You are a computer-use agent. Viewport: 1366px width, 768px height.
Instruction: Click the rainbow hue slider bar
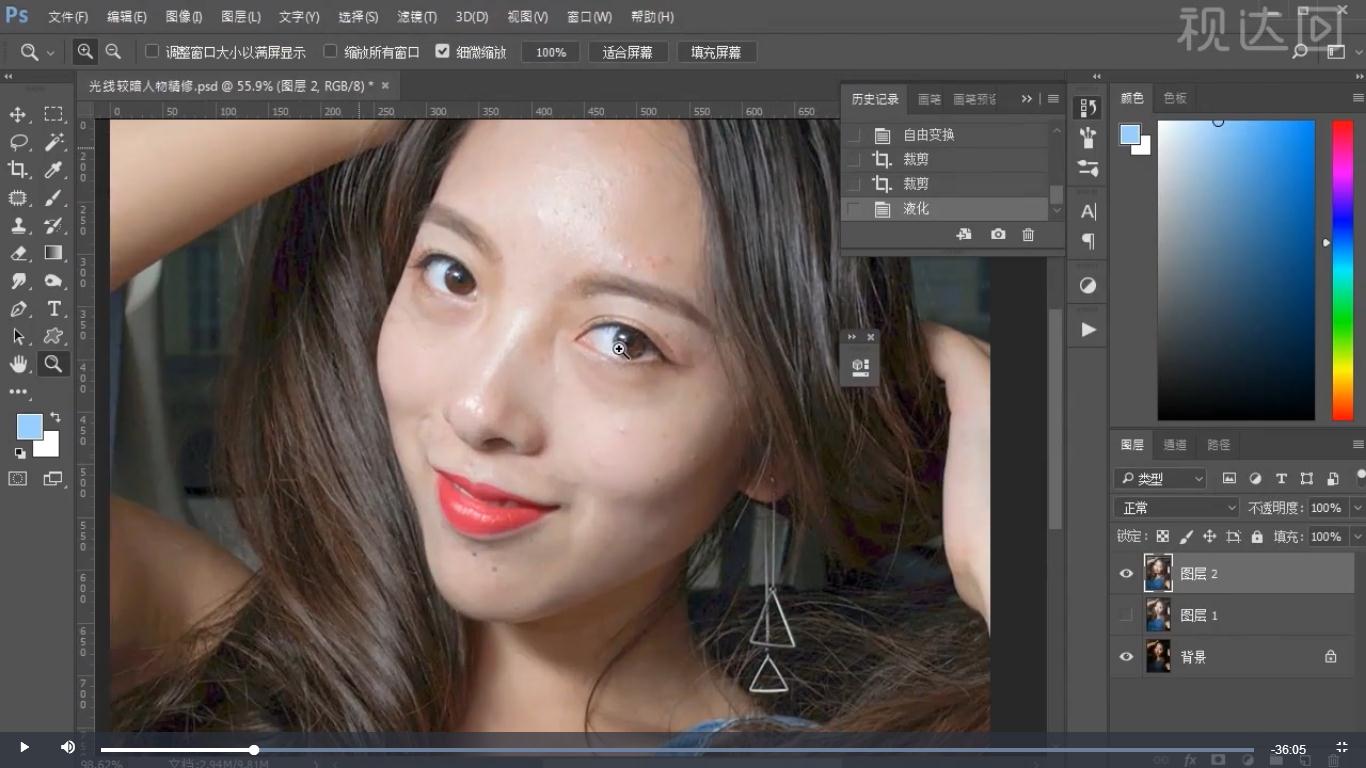click(x=1342, y=270)
